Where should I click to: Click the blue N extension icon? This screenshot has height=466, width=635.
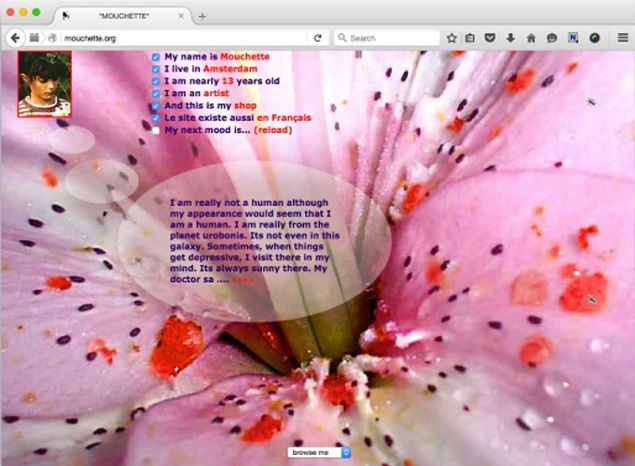click(x=573, y=38)
